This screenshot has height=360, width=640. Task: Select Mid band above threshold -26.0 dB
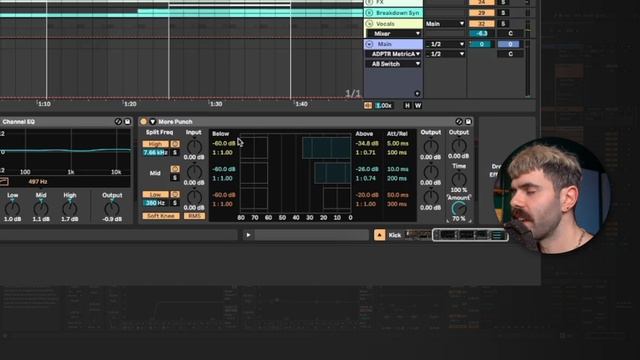pyautogui.click(x=367, y=169)
